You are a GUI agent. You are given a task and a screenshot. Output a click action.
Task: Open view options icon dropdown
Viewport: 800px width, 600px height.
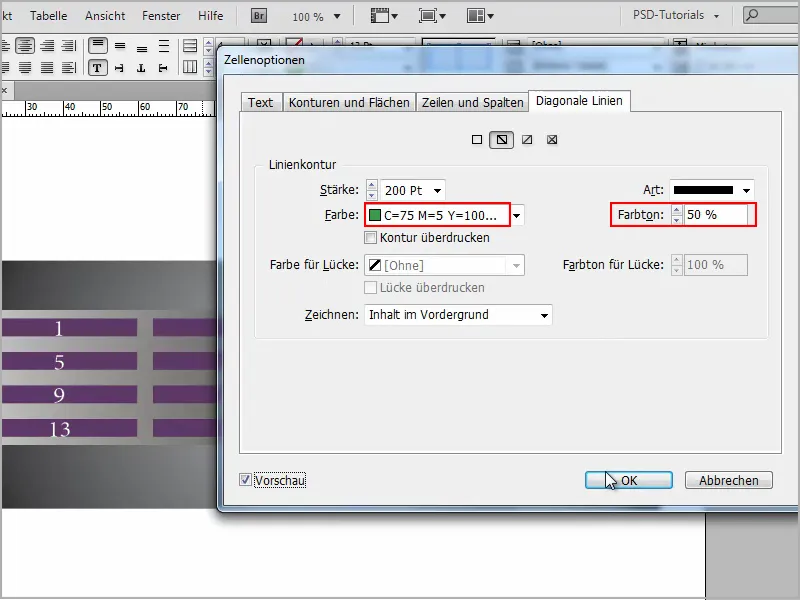coord(384,16)
